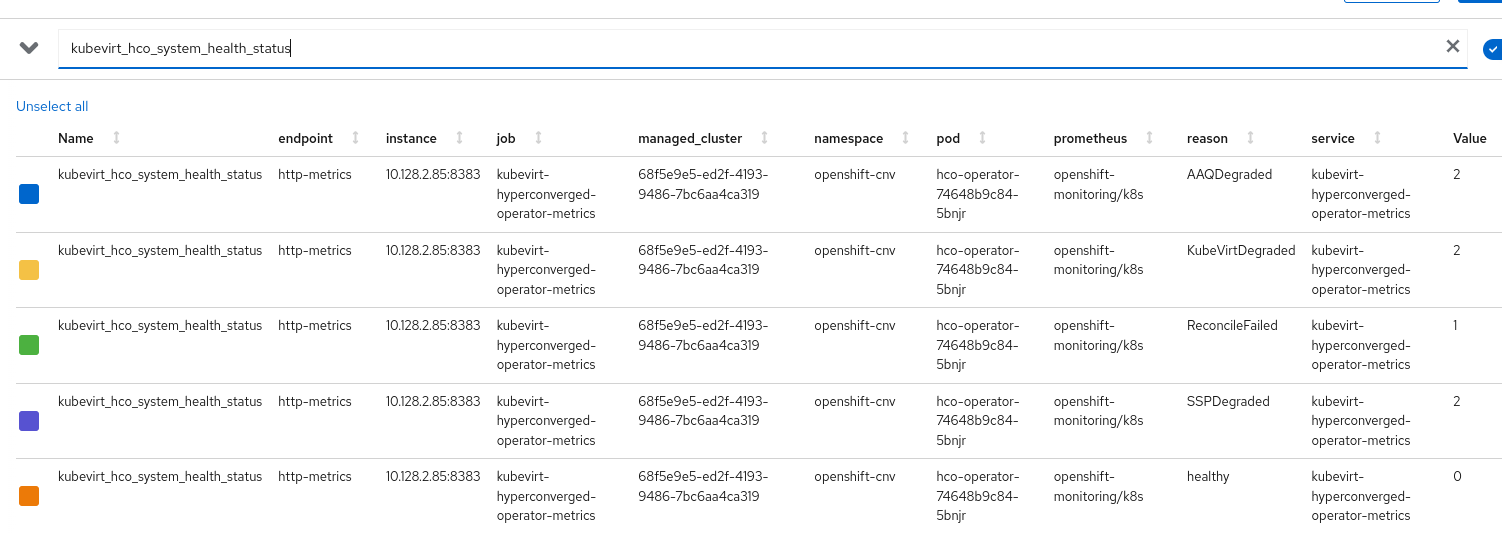Click pod name in AAQDegraded row
1502x534 pixels.
(978, 194)
